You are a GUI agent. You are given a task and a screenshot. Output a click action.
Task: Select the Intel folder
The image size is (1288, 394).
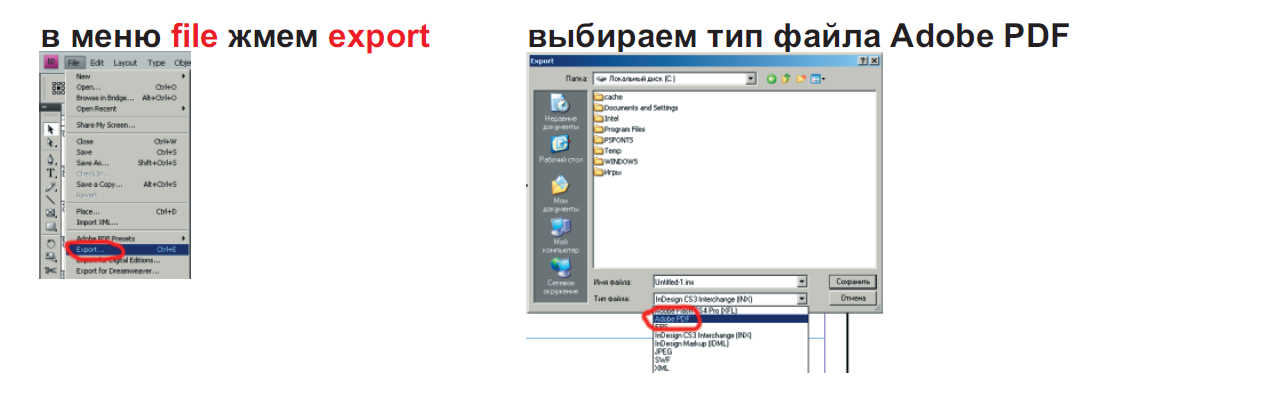(607, 118)
